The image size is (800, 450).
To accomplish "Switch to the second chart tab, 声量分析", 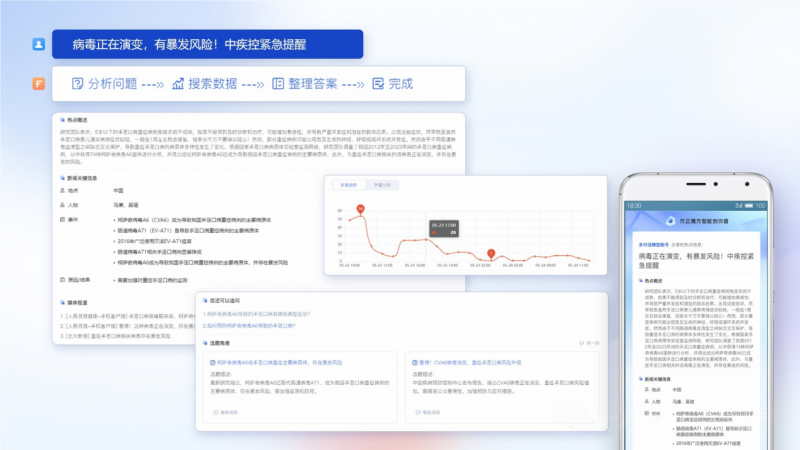I will tap(380, 185).
